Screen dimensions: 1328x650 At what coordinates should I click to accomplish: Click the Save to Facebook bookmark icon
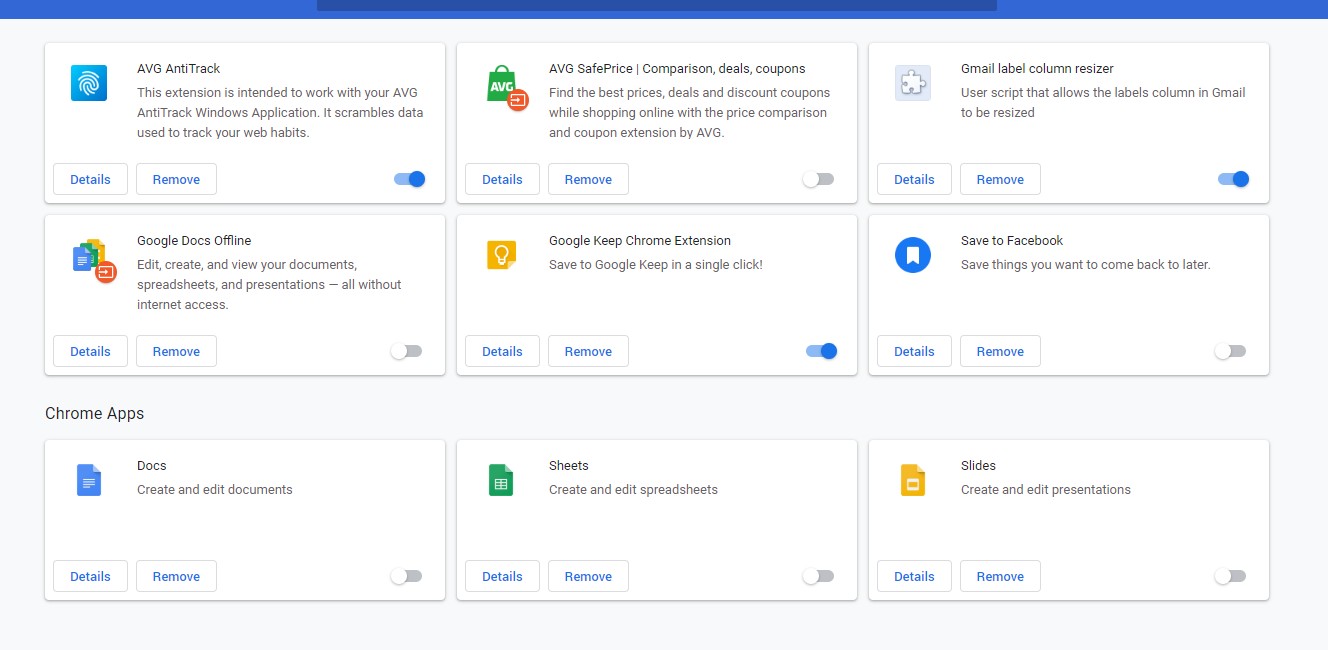(x=912, y=255)
